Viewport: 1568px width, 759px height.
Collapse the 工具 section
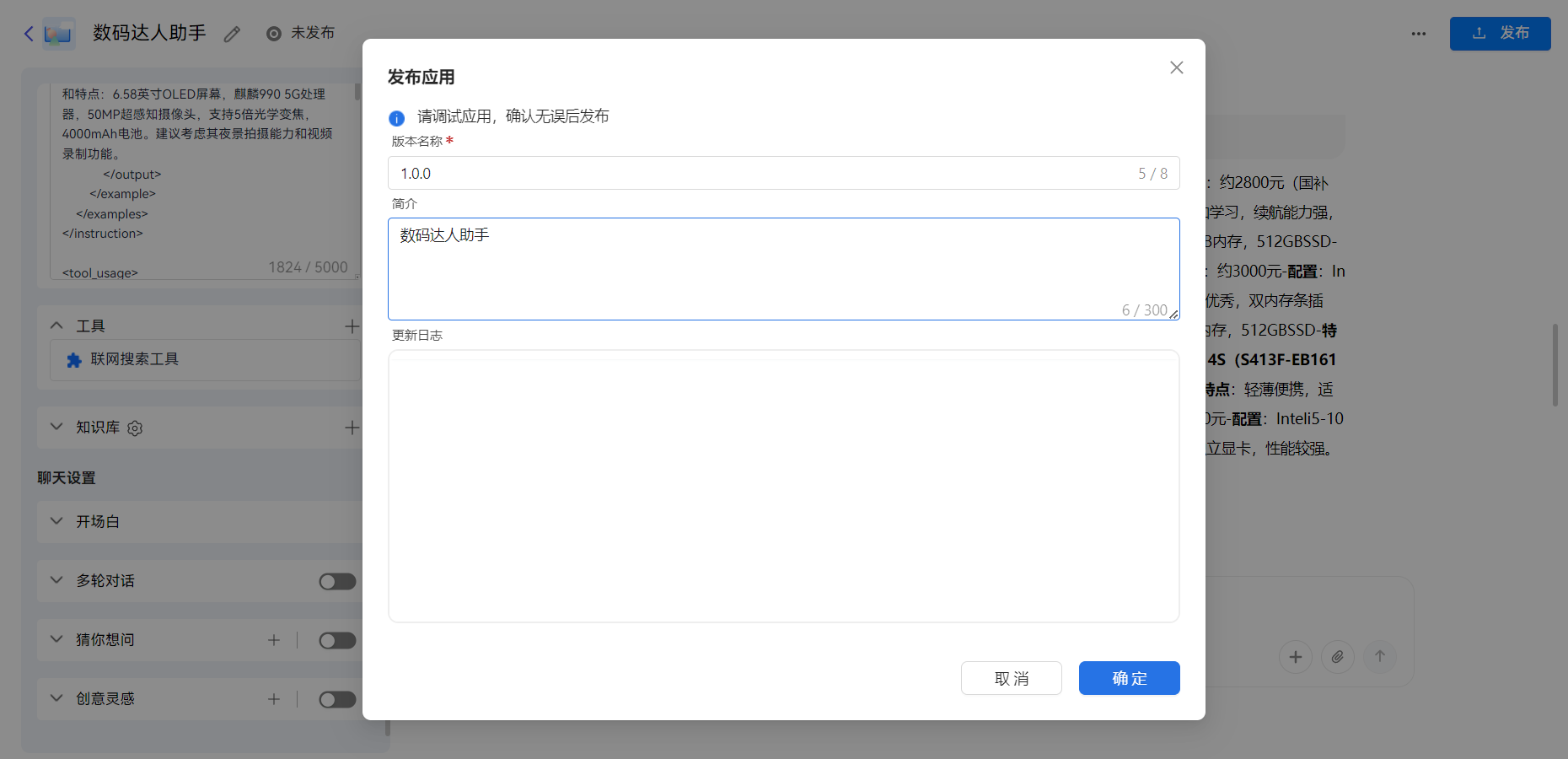tap(56, 326)
